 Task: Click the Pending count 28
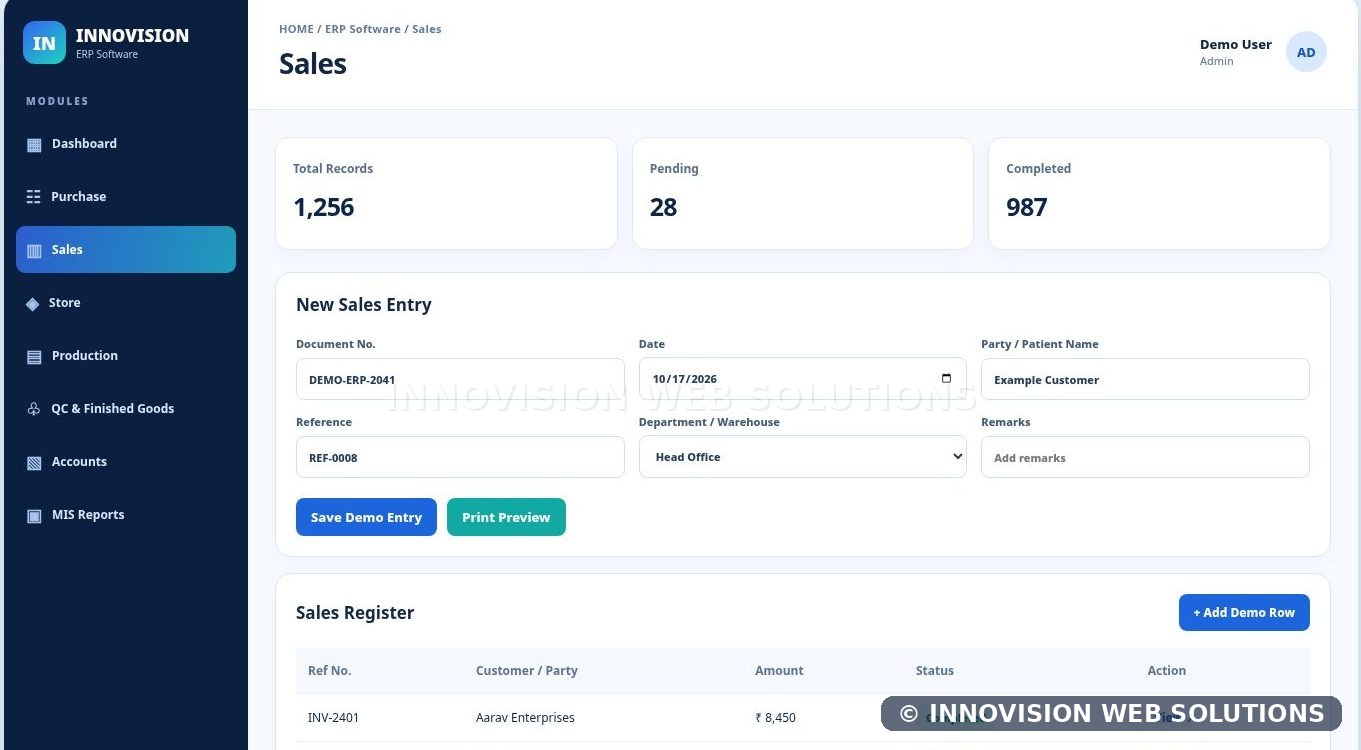point(664,207)
